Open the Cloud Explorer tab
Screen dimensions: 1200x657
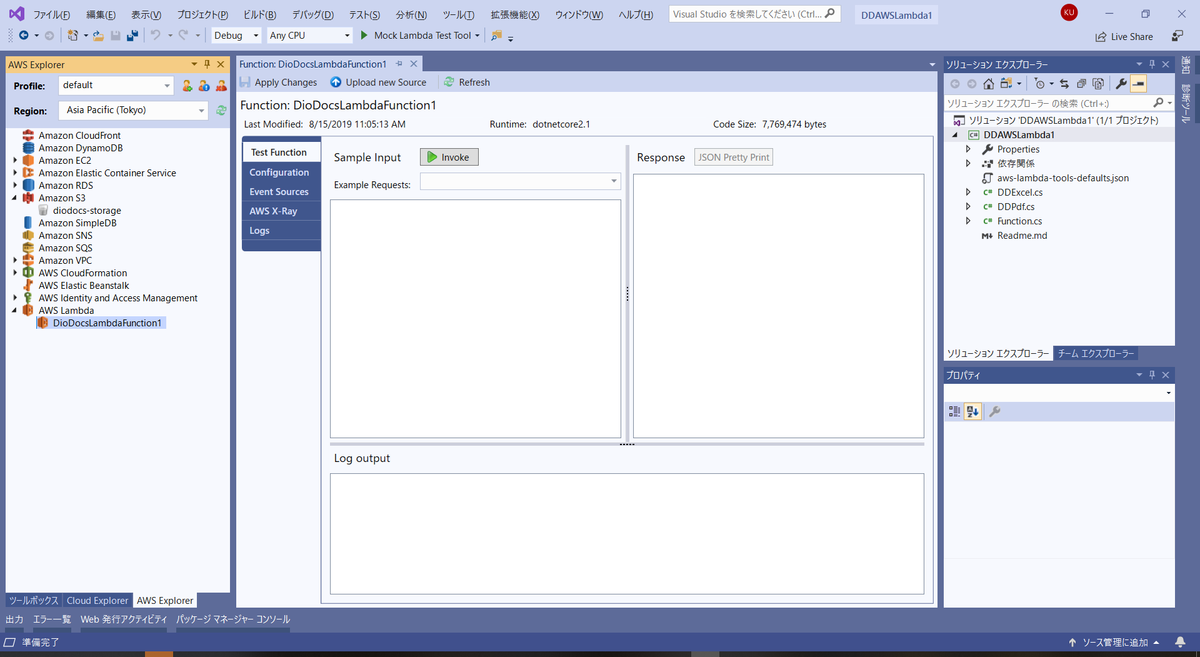coord(97,600)
